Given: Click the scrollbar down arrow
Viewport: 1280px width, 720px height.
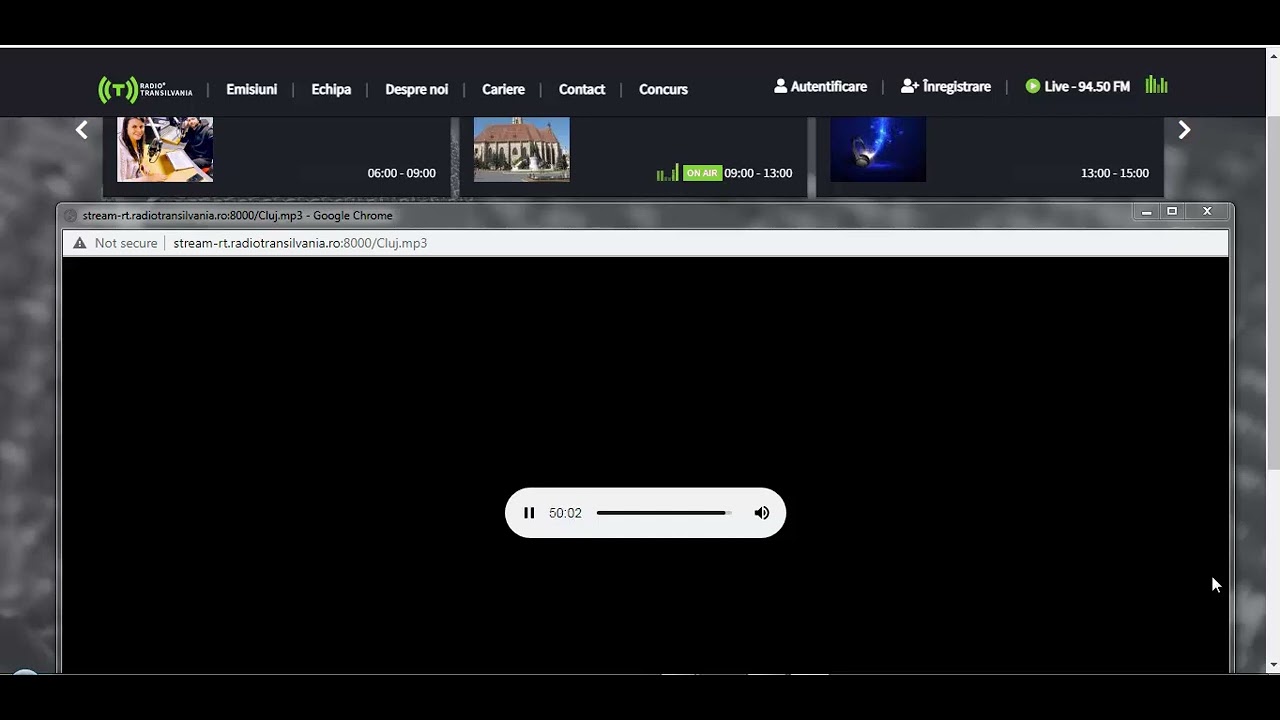Looking at the screenshot, I should click(1273, 665).
